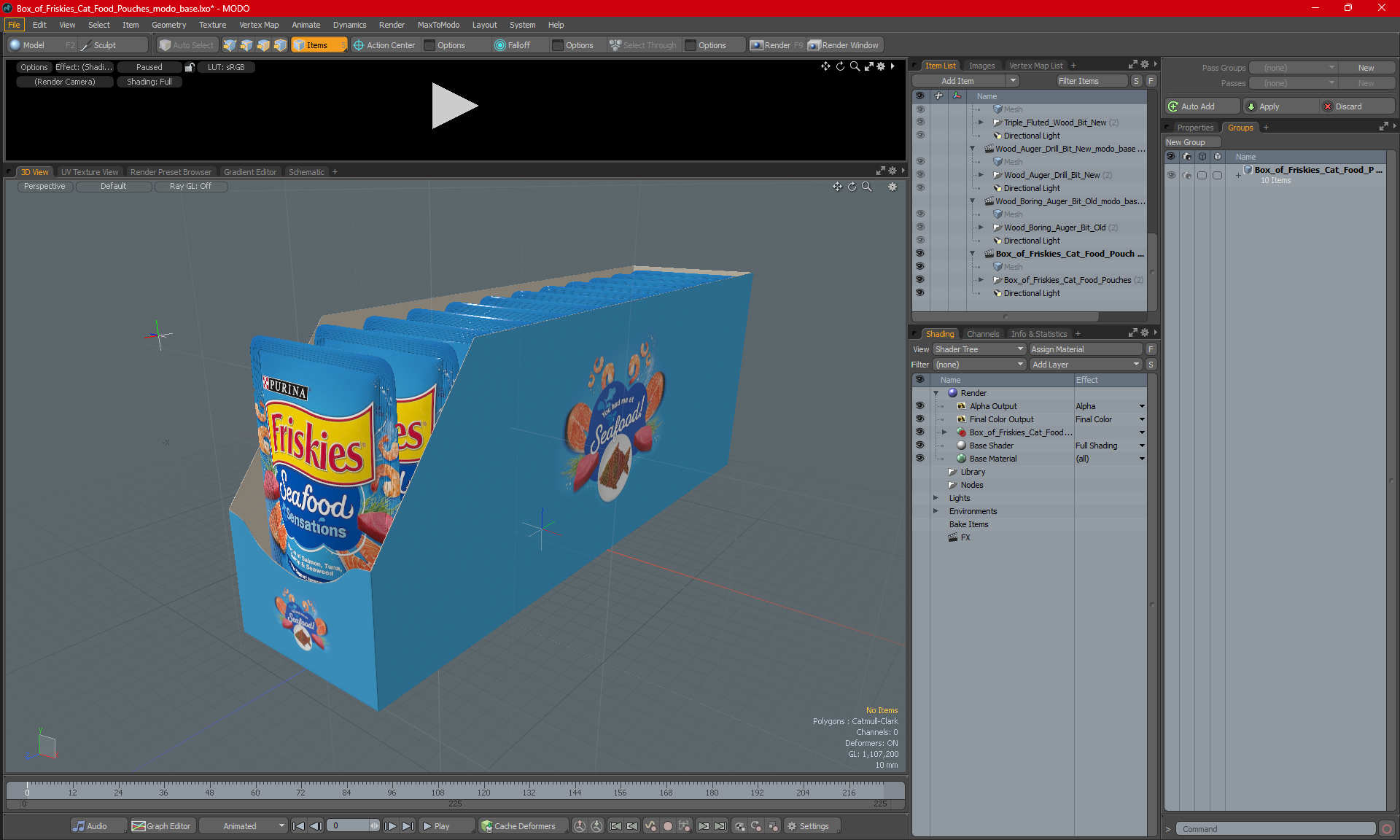Select Edges mode cube icon

(246, 45)
